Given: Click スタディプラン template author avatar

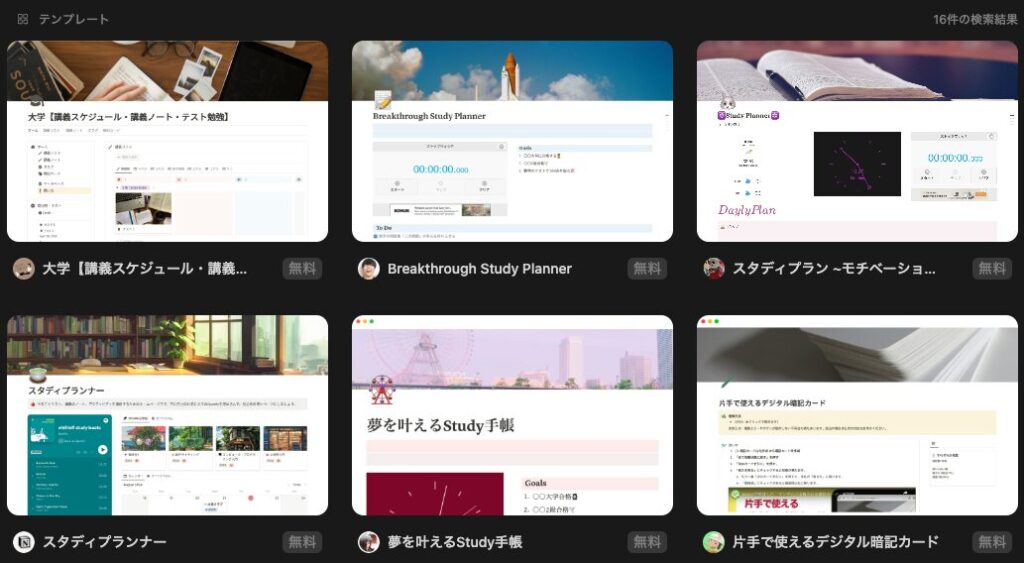Looking at the screenshot, I should click(714, 268).
